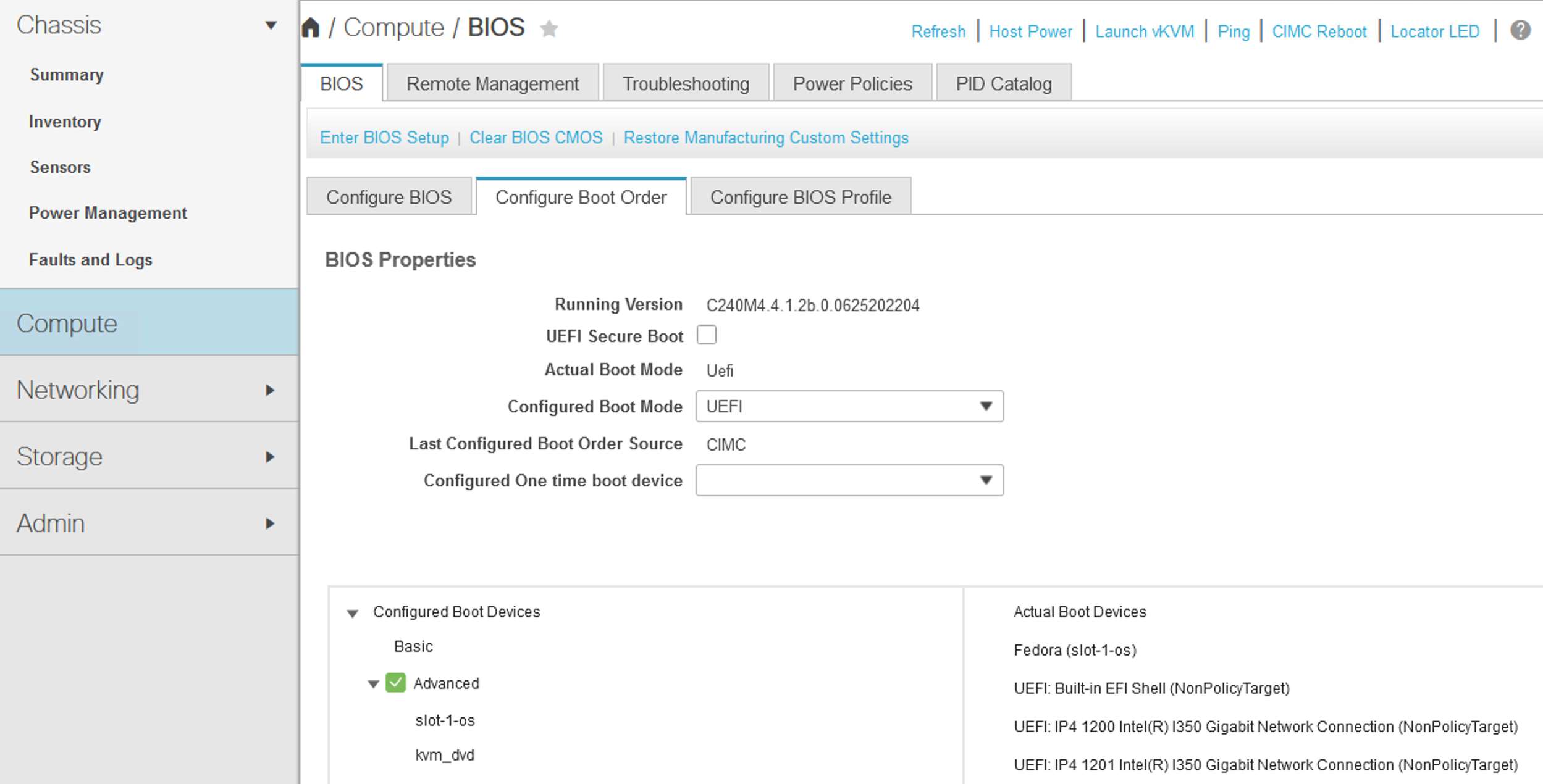Open the help question mark icon
Image resolution: width=1543 pixels, height=784 pixels.
(1520, 30)
